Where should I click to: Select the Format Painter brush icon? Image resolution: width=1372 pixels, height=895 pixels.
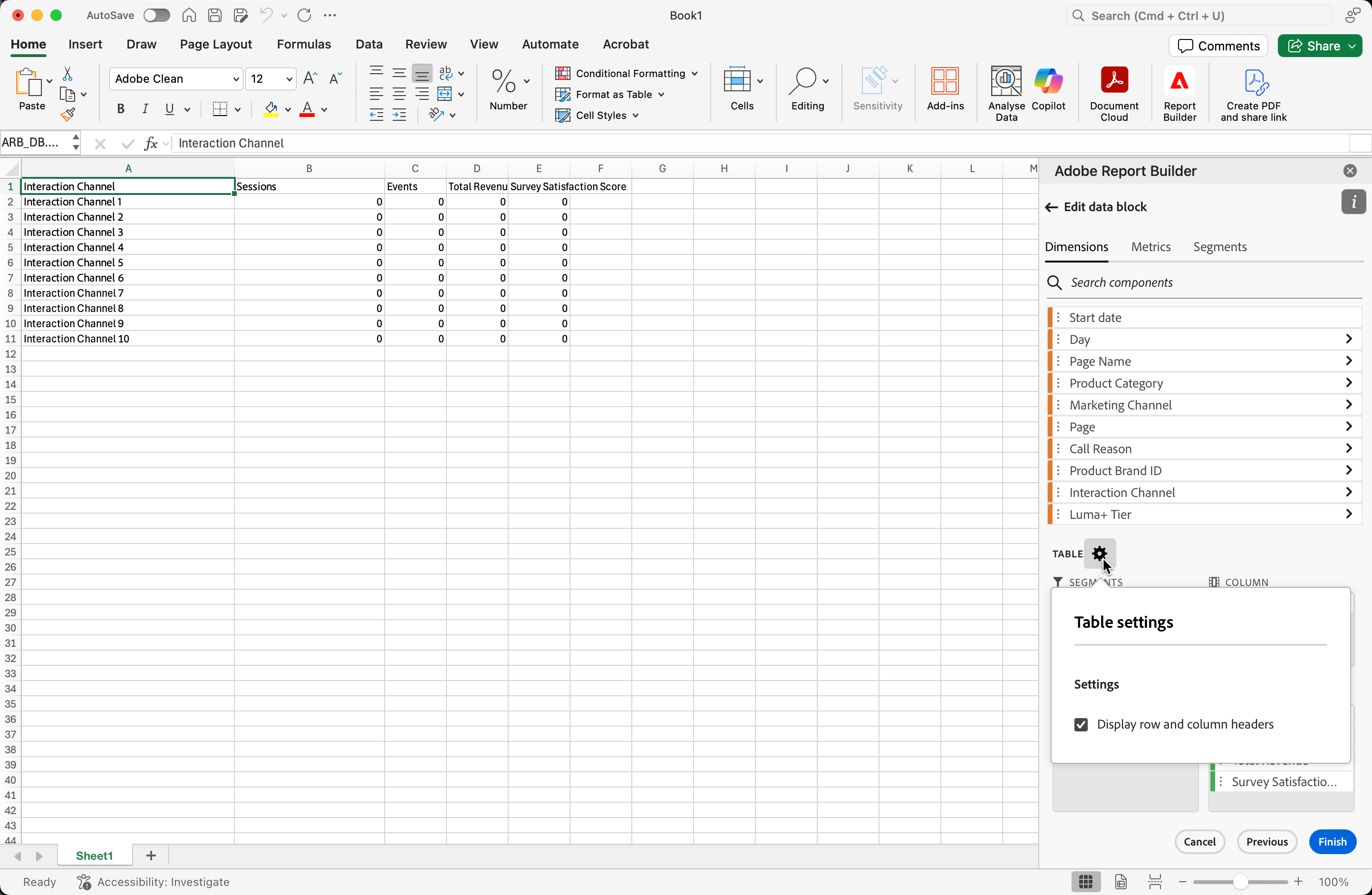pos(68,115)
